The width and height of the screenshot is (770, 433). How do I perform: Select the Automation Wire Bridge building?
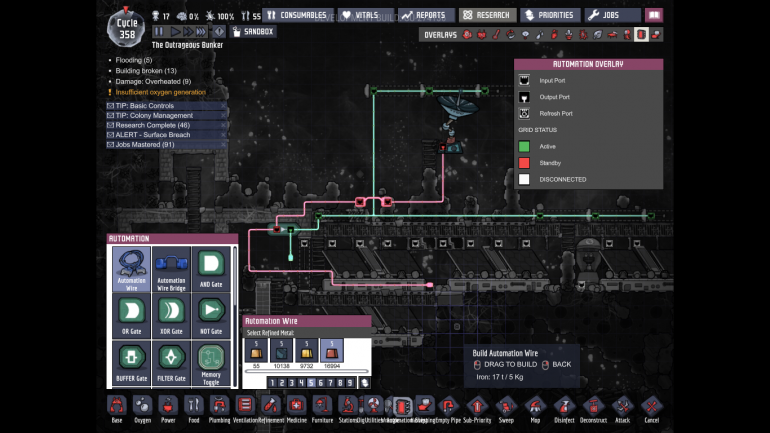[171, 269]
